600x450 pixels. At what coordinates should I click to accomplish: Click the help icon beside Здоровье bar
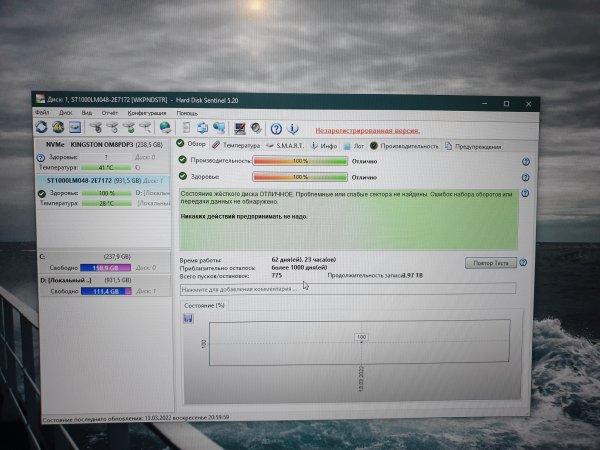(525, 177)
